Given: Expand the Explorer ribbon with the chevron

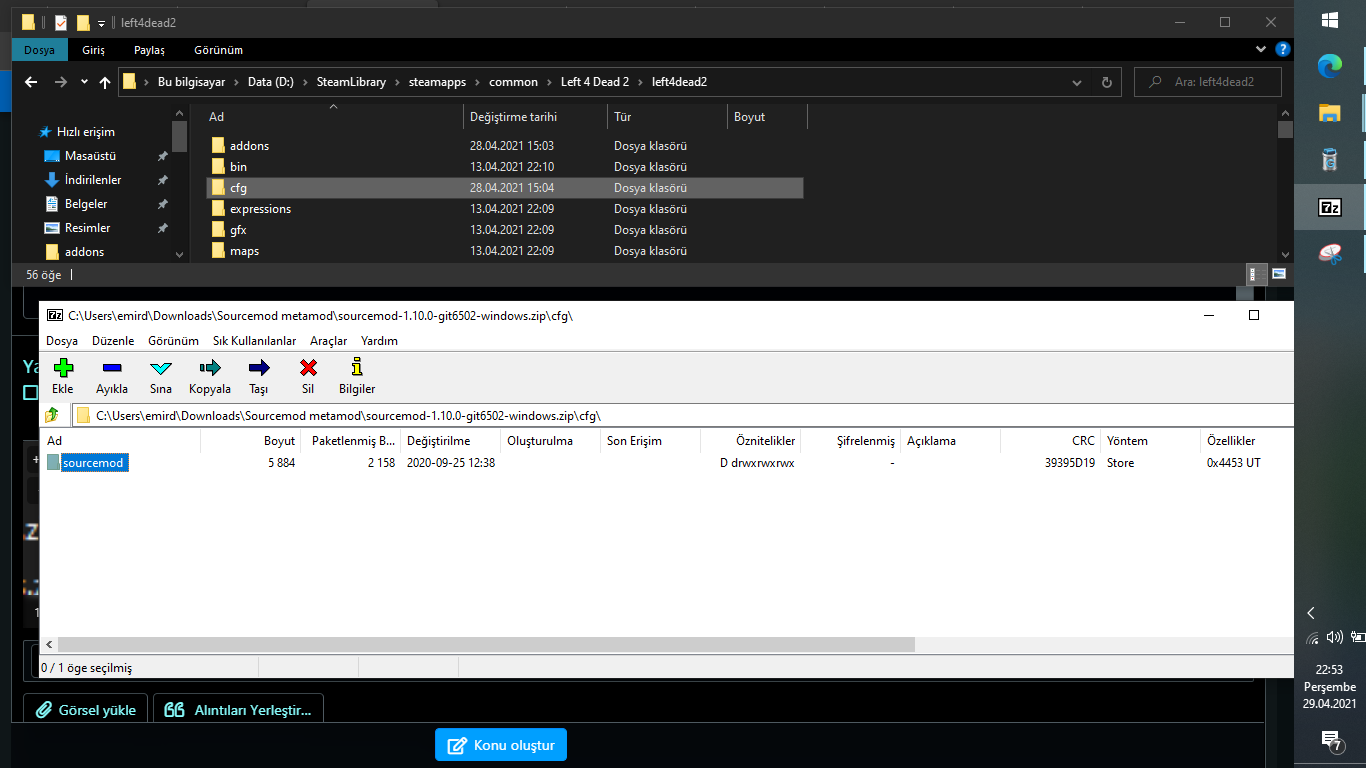Looking at the screenshot, I should pos(1262,49).
